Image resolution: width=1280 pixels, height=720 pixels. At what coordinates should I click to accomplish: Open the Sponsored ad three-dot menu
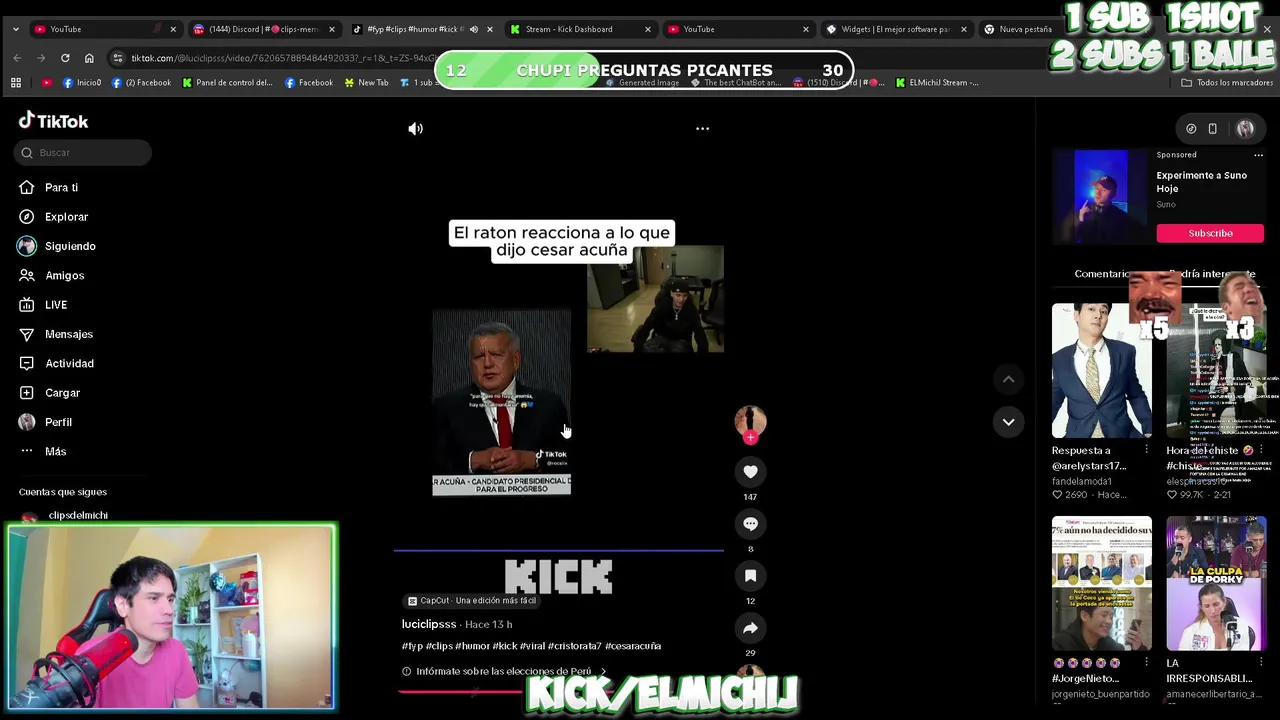1258,155
